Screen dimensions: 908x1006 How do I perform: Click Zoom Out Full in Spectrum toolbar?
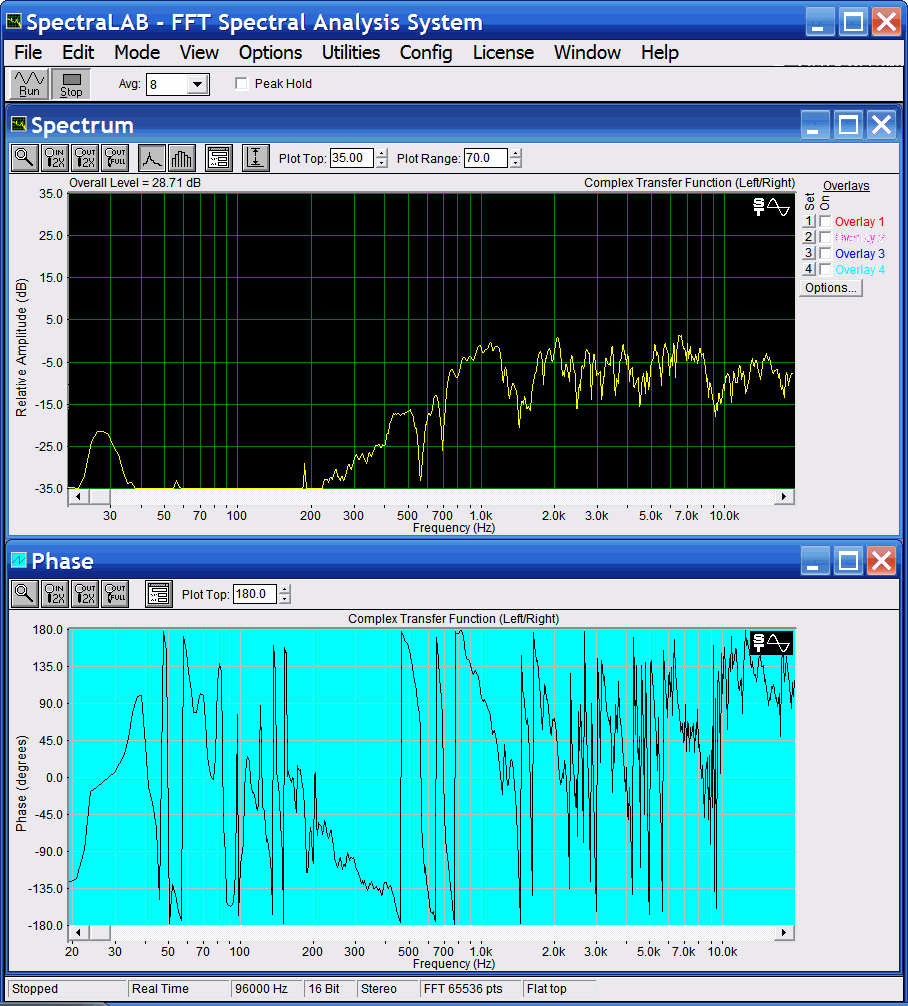tap(116, 157)
